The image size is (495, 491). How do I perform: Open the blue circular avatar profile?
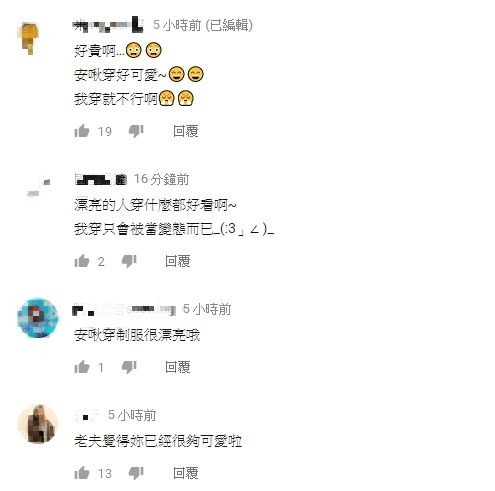coord(37,318)
